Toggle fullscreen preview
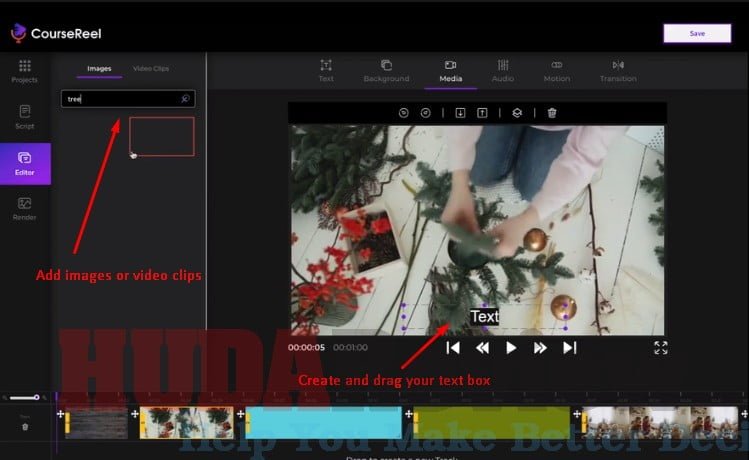The height and width of the screenshot is (460, 749). pyautogui.click(x=661, y=348)
